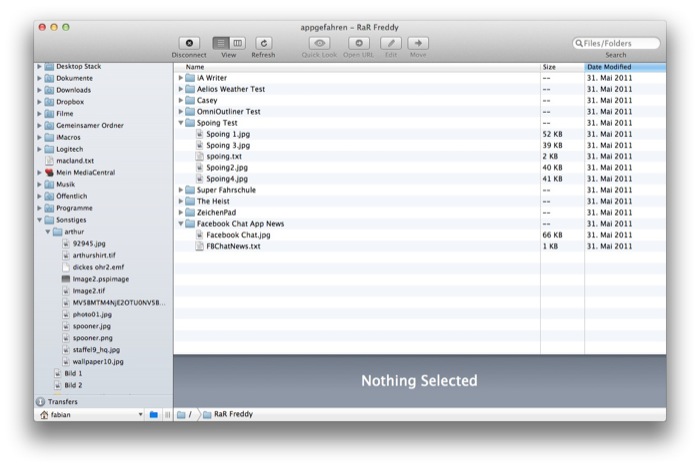Viewport: 700px width, 468px height.
Task: Switch to column view mode
Action: click(x=237, y=43)
